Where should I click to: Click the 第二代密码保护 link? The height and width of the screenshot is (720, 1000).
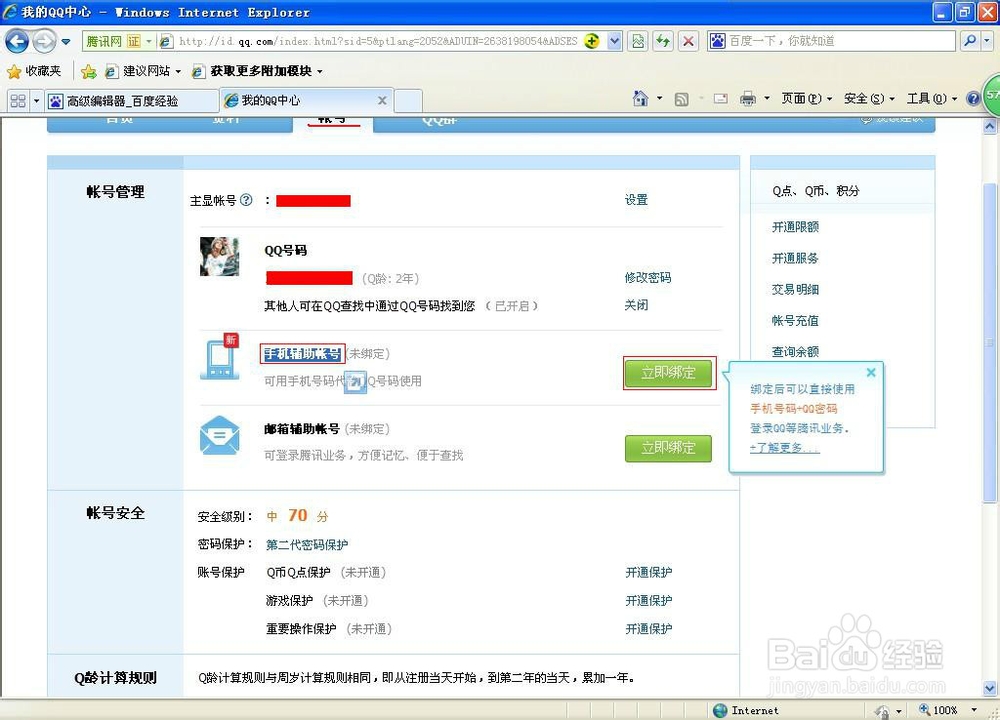click(307, 545)
